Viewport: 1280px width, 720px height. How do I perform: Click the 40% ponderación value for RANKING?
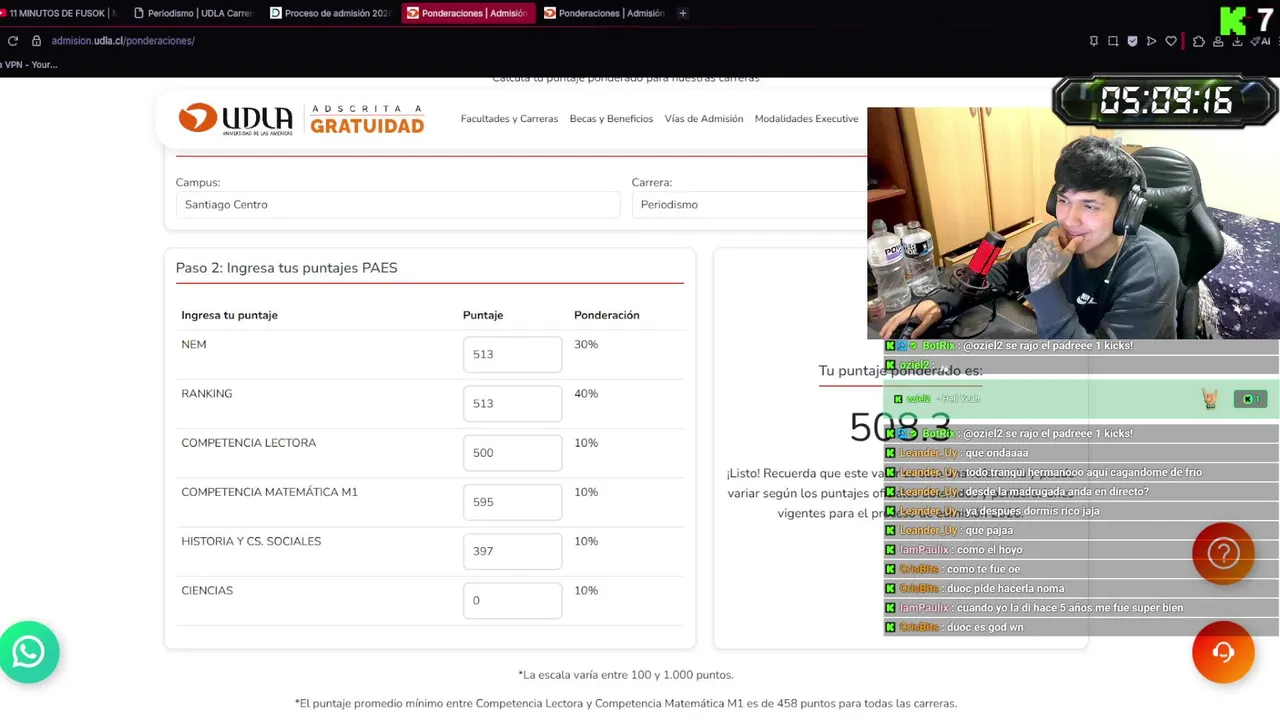(586, 394)
